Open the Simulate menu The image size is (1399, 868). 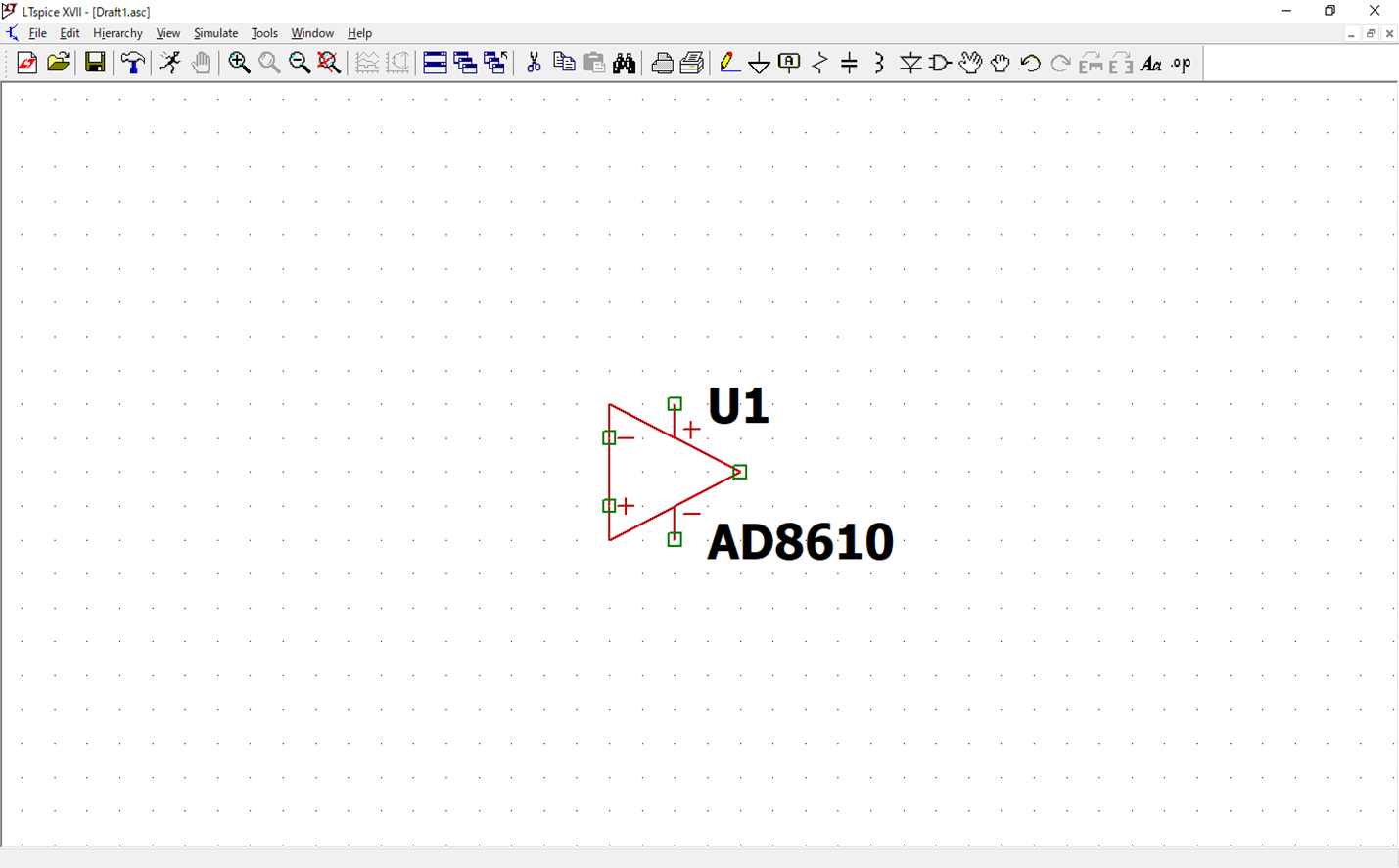point(215,33)
